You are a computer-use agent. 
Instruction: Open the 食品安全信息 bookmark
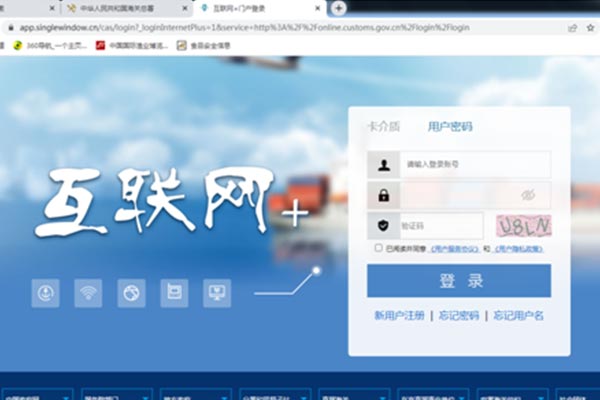[x=204, y=46]
